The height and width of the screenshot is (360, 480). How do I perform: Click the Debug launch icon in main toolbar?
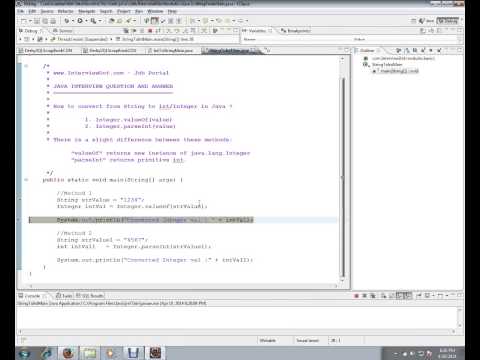tap(67, 21)
